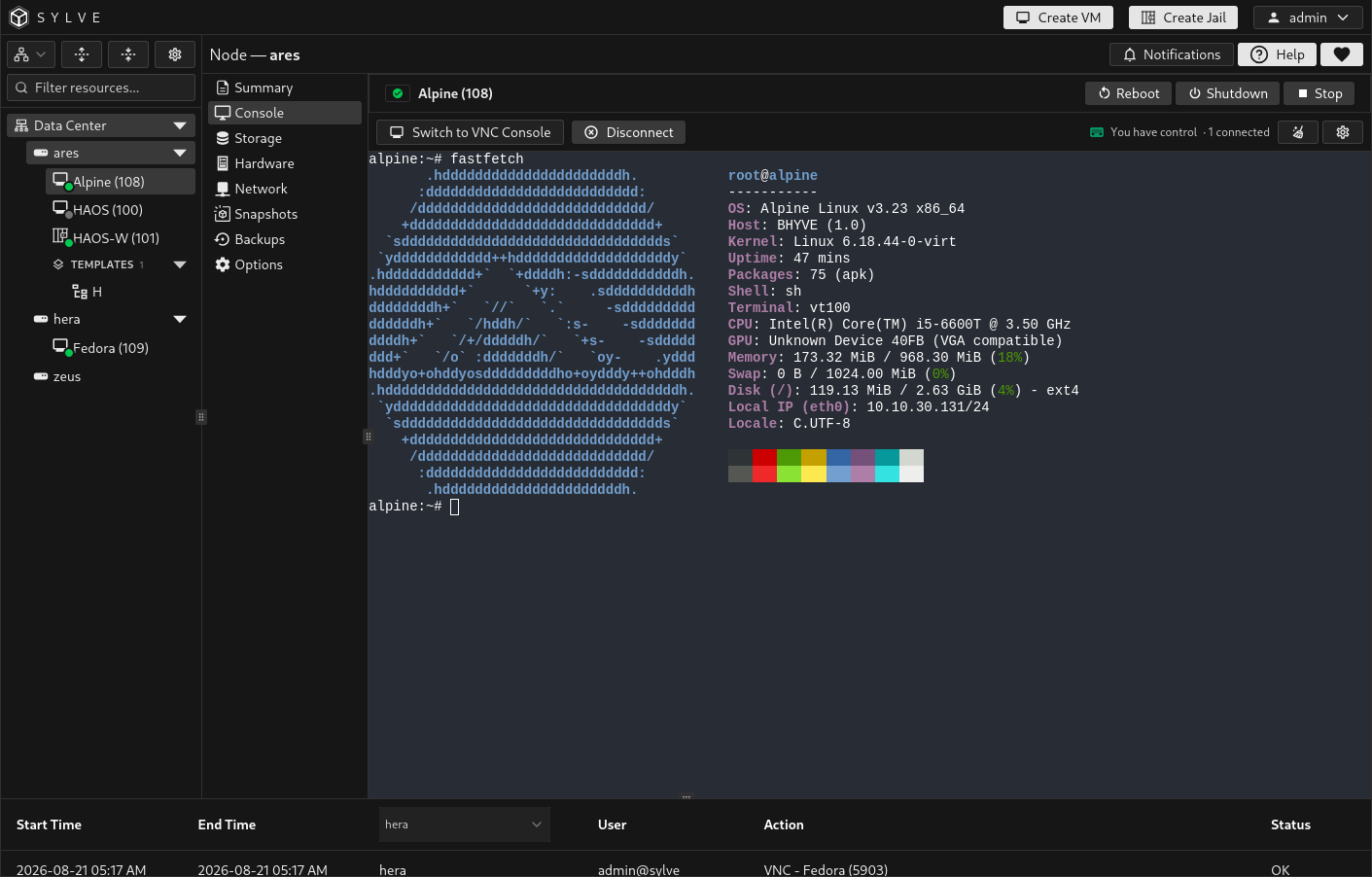Image resolution: width=1372 pixels, height=877 pixels.
Task: Select Alpine (108) in the tree
Action: 121,182
